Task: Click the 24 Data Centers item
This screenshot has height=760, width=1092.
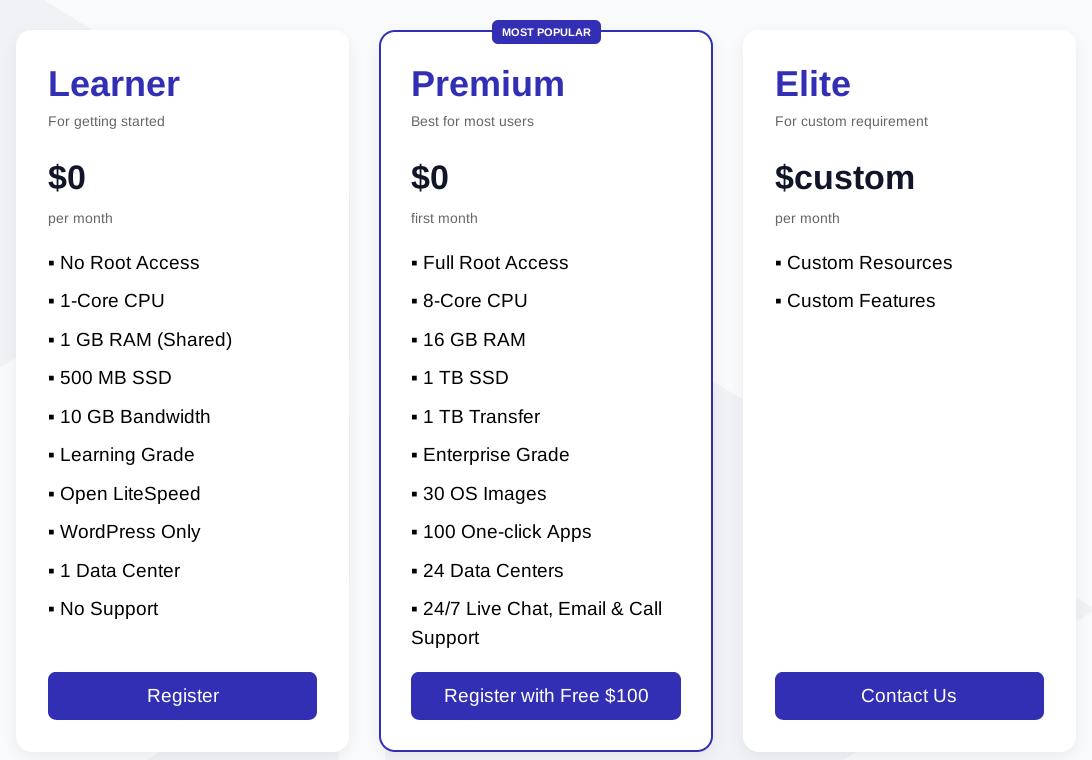Action: click(493, 571)
